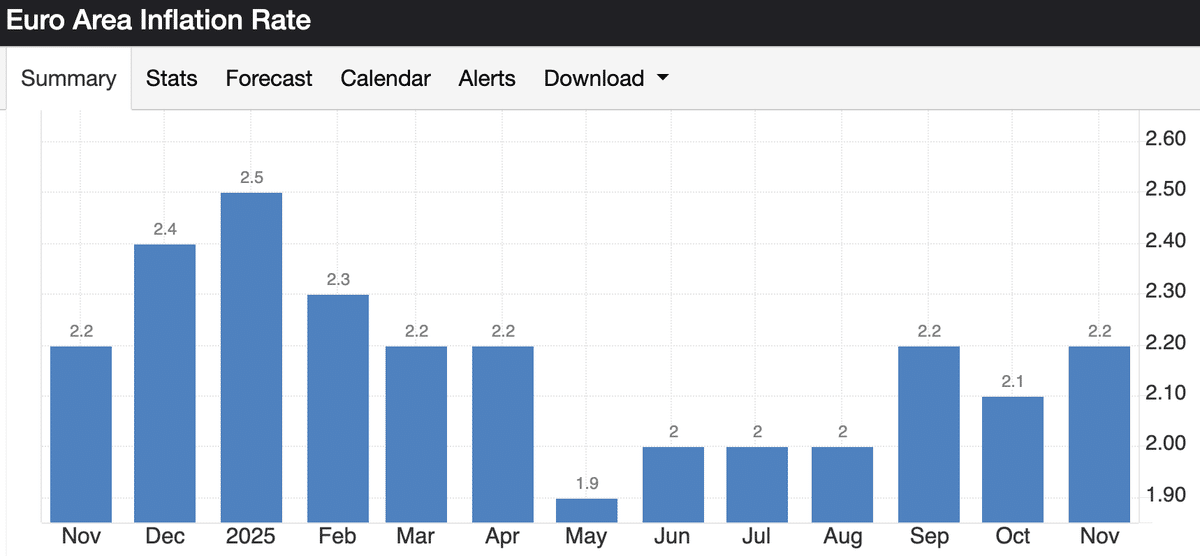Select the July bar in chart

coord(757,484)
